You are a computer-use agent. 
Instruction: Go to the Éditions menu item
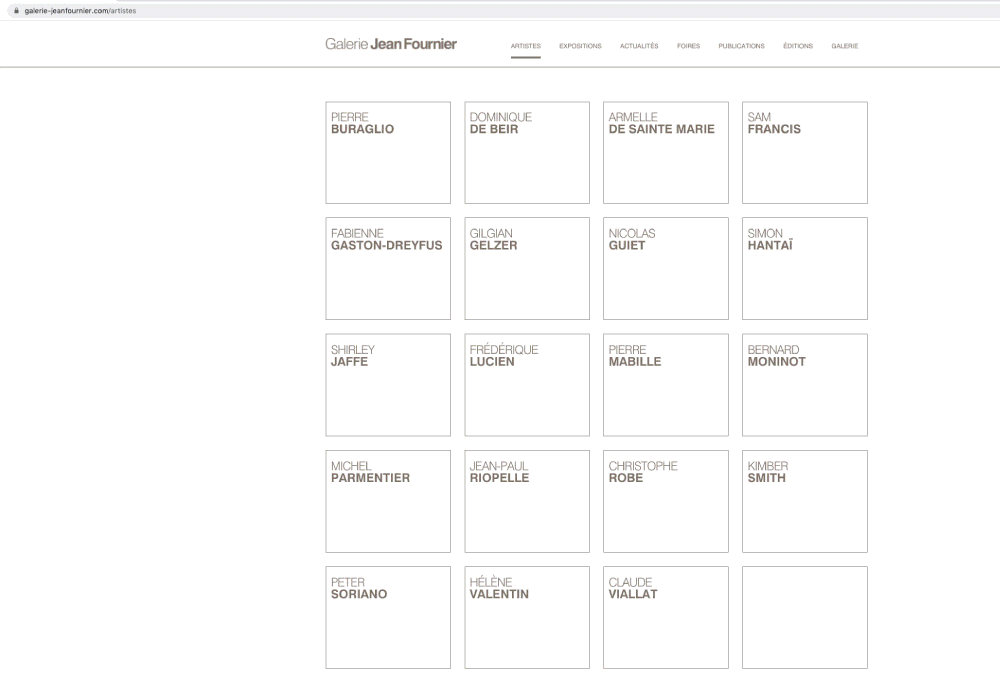click(x=798, y=46)
